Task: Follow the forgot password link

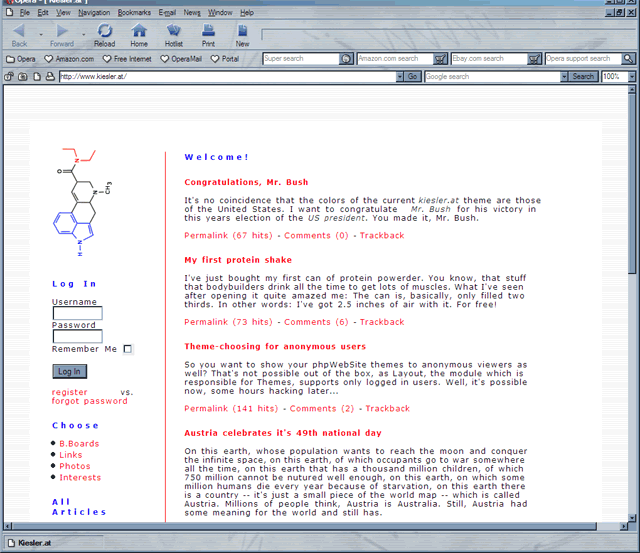Action: click(90, 401)
